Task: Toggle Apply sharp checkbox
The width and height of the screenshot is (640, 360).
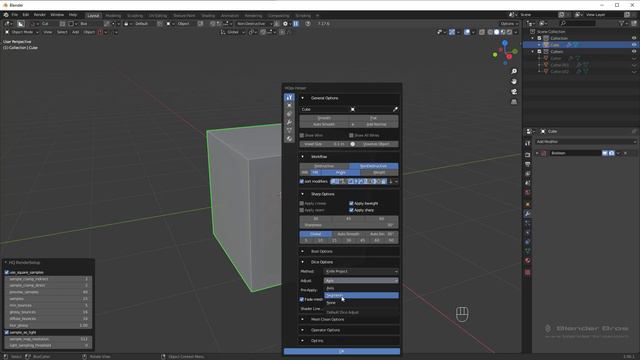Action: point(351,210)
